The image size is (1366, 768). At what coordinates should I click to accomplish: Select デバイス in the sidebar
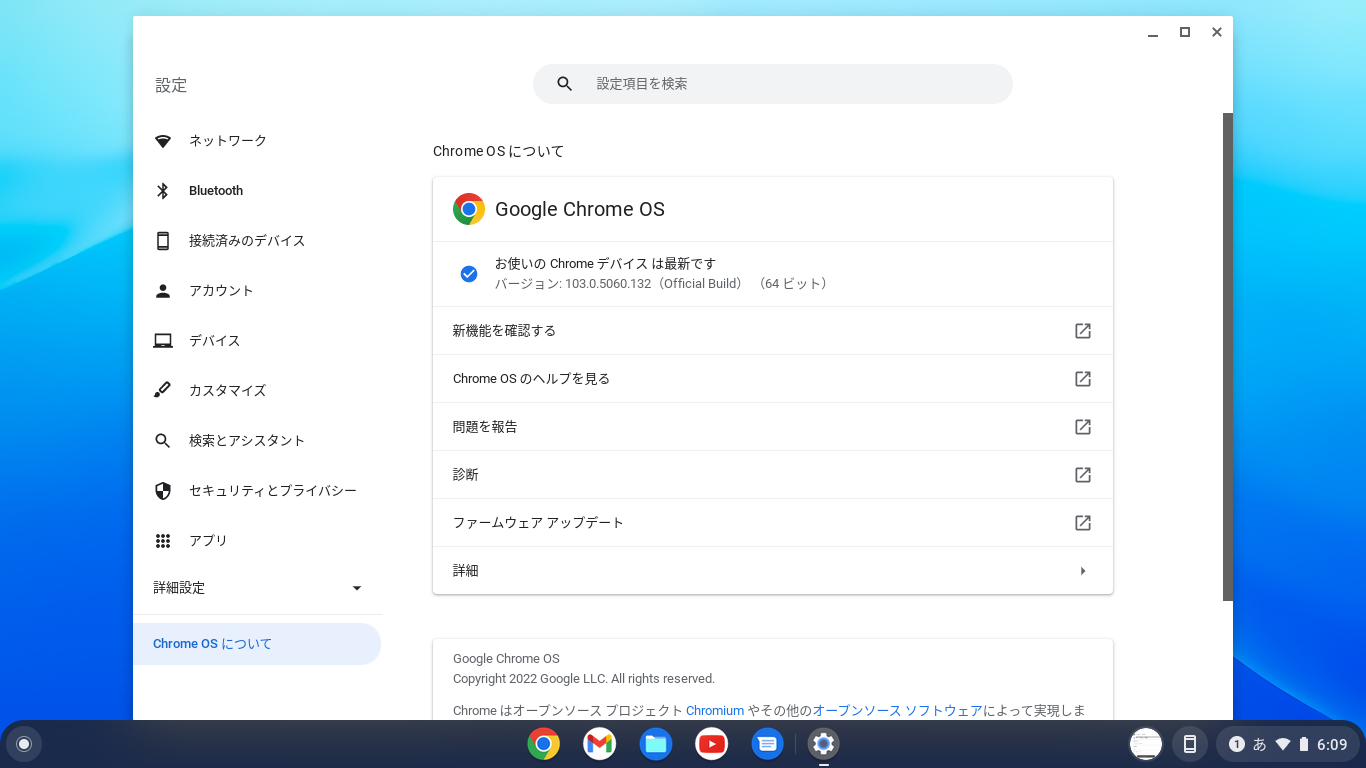click(x=257, y=341)
